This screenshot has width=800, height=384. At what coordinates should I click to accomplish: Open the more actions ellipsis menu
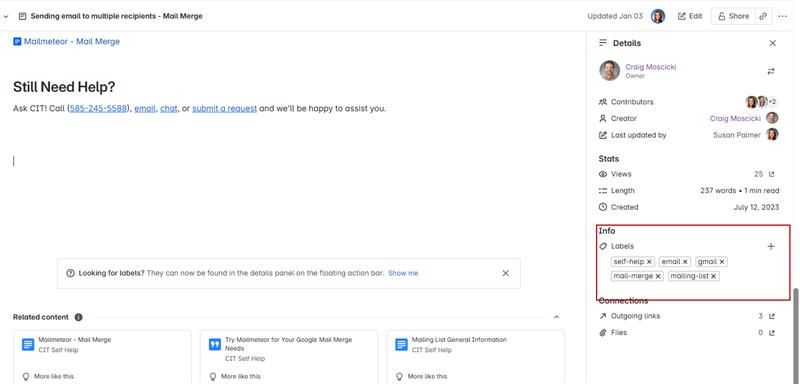[x=782, y=16]
